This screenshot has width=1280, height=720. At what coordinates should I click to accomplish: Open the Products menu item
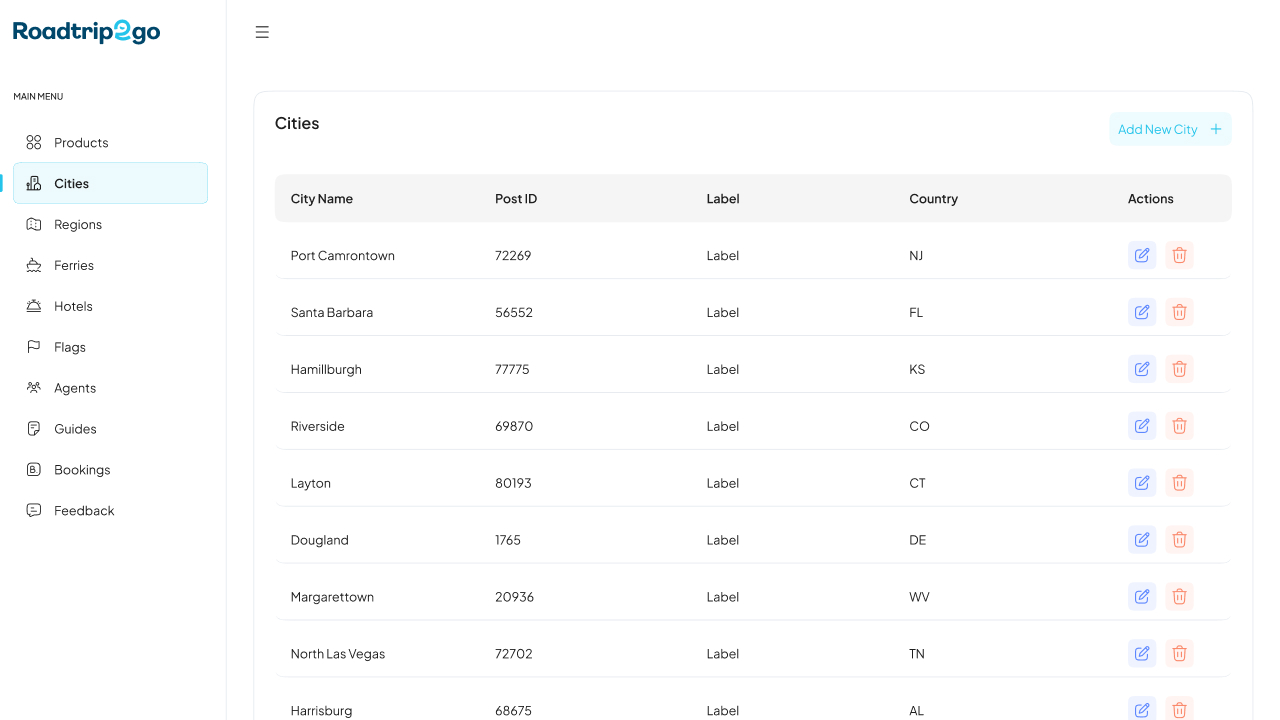coord(110,142)
